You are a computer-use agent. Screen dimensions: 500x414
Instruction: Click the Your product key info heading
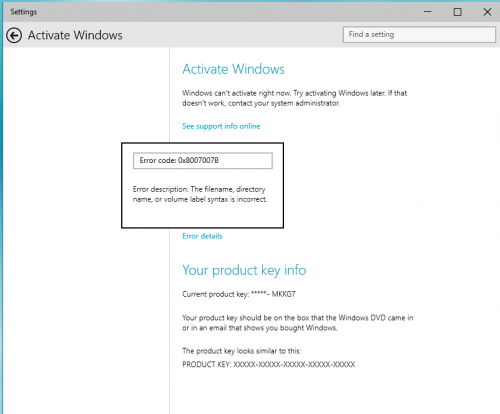244,270
